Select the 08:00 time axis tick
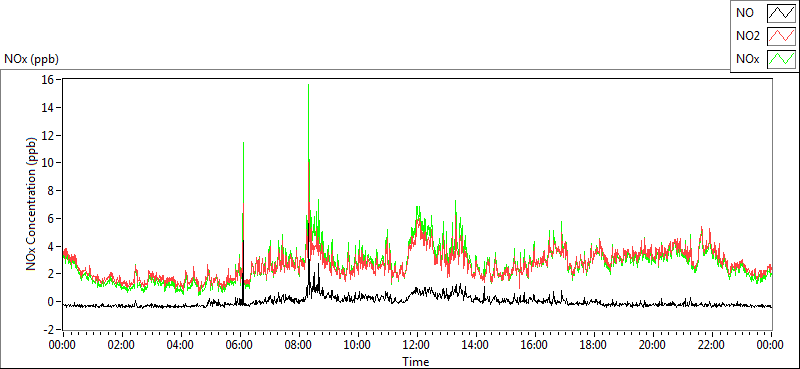The image size is (800, 369). 299,345
